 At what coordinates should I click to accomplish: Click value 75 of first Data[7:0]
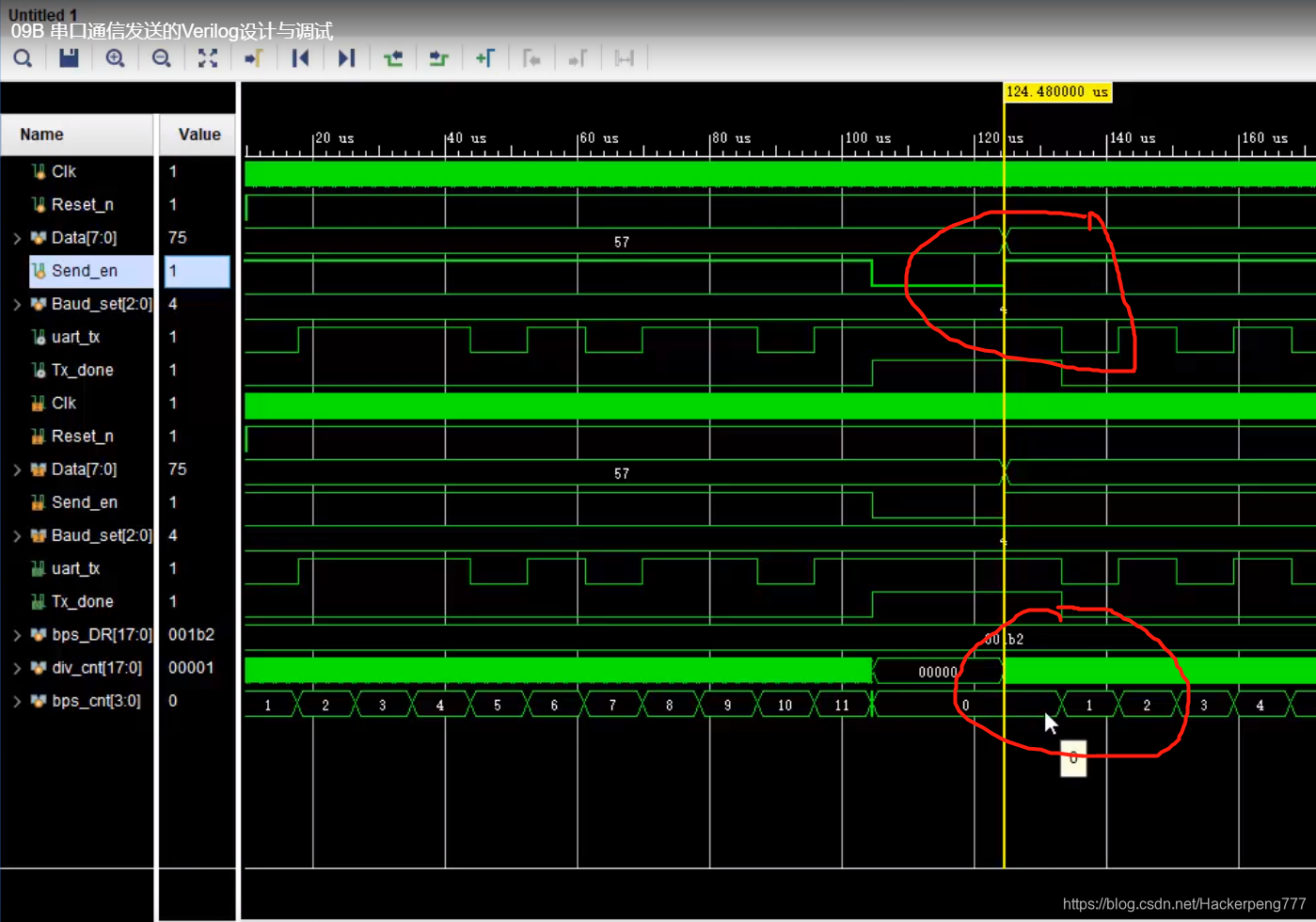click(177, 238)
